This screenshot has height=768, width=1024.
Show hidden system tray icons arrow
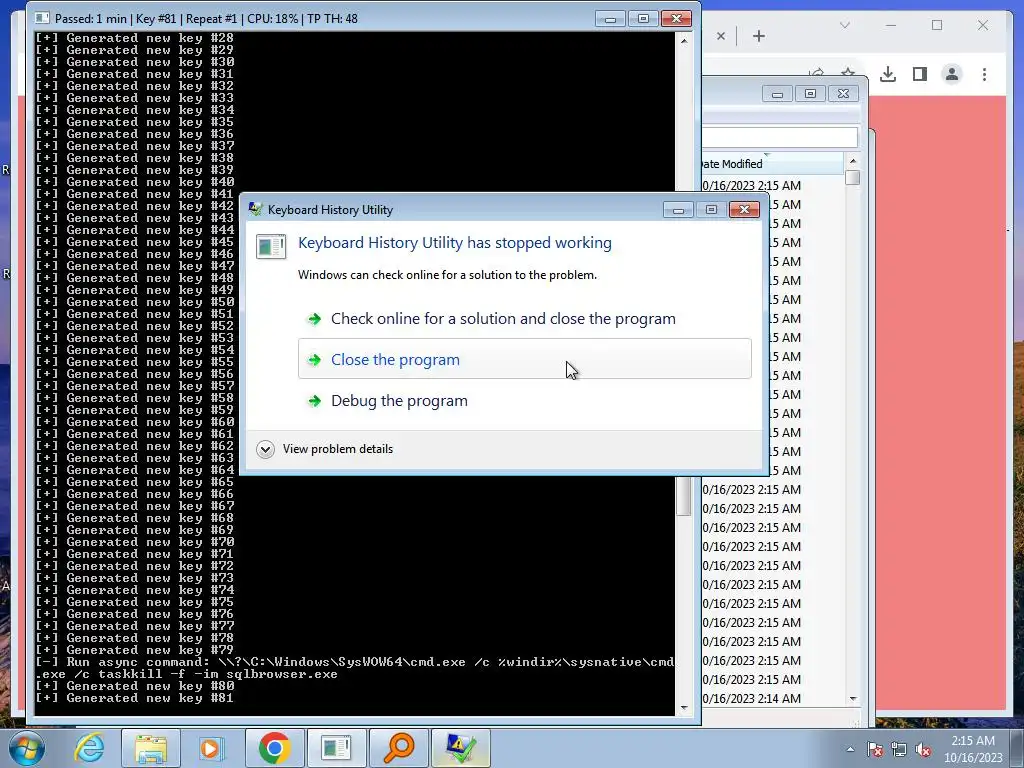coord(850,749)
